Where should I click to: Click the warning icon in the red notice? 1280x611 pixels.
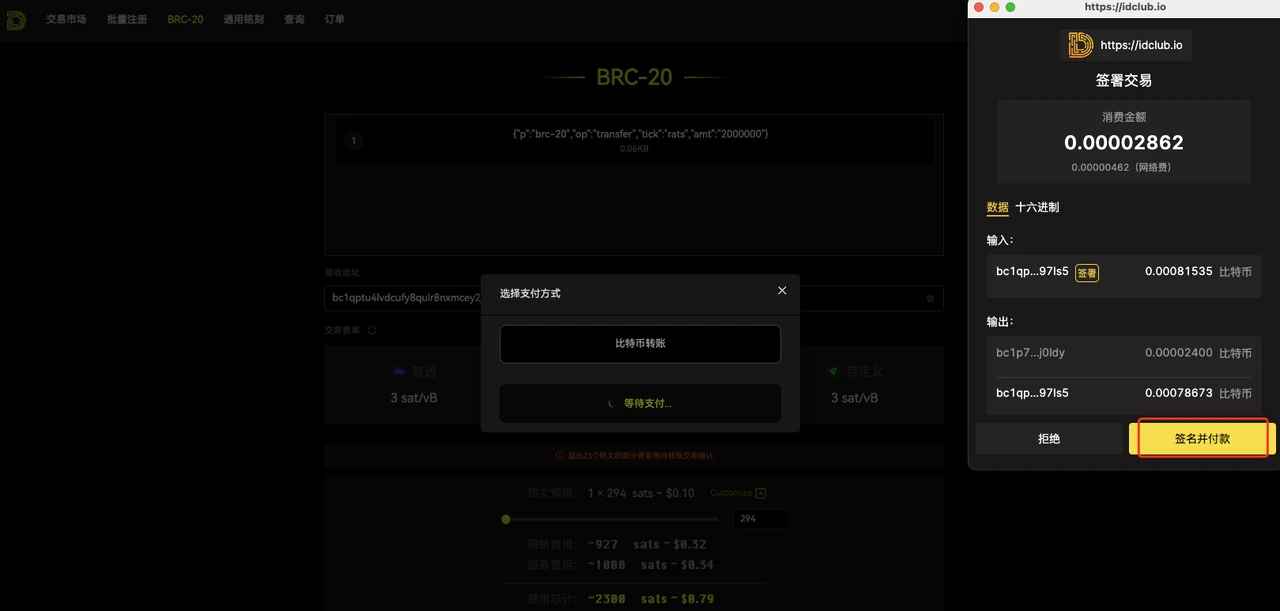point(560,455)
